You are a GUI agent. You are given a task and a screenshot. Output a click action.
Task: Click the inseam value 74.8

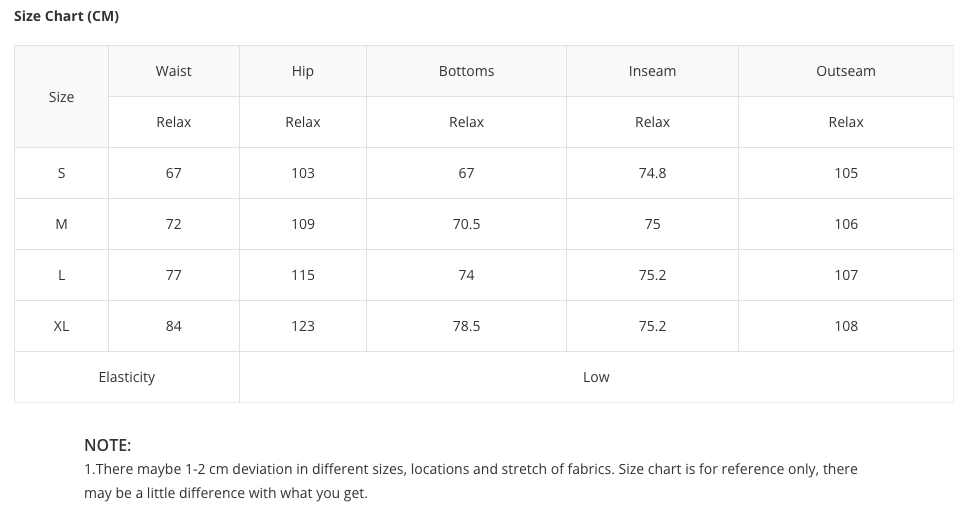click(x=652, y=173)
